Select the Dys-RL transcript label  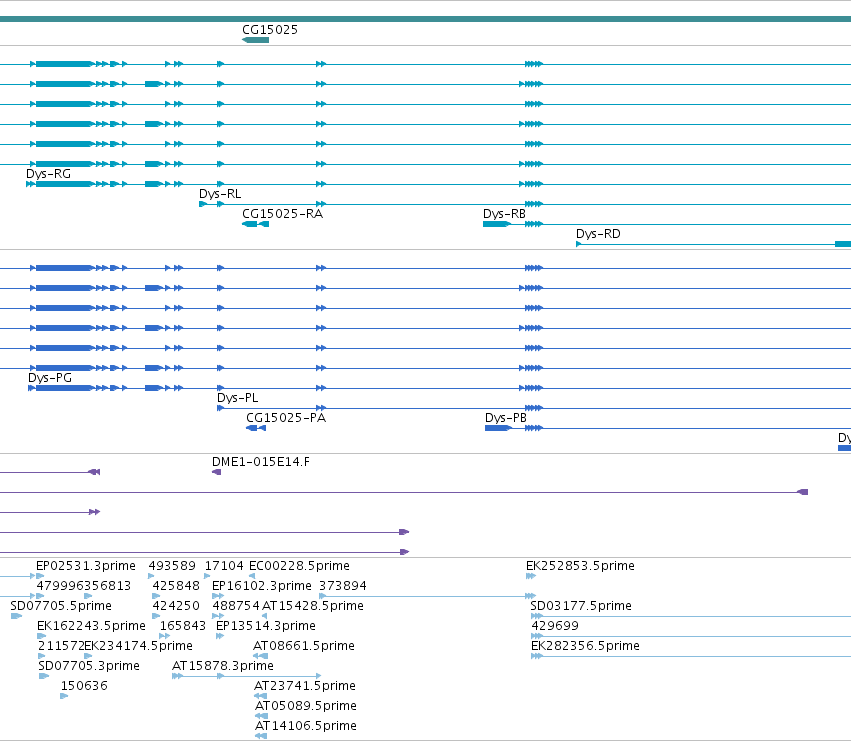click(220, 194)
